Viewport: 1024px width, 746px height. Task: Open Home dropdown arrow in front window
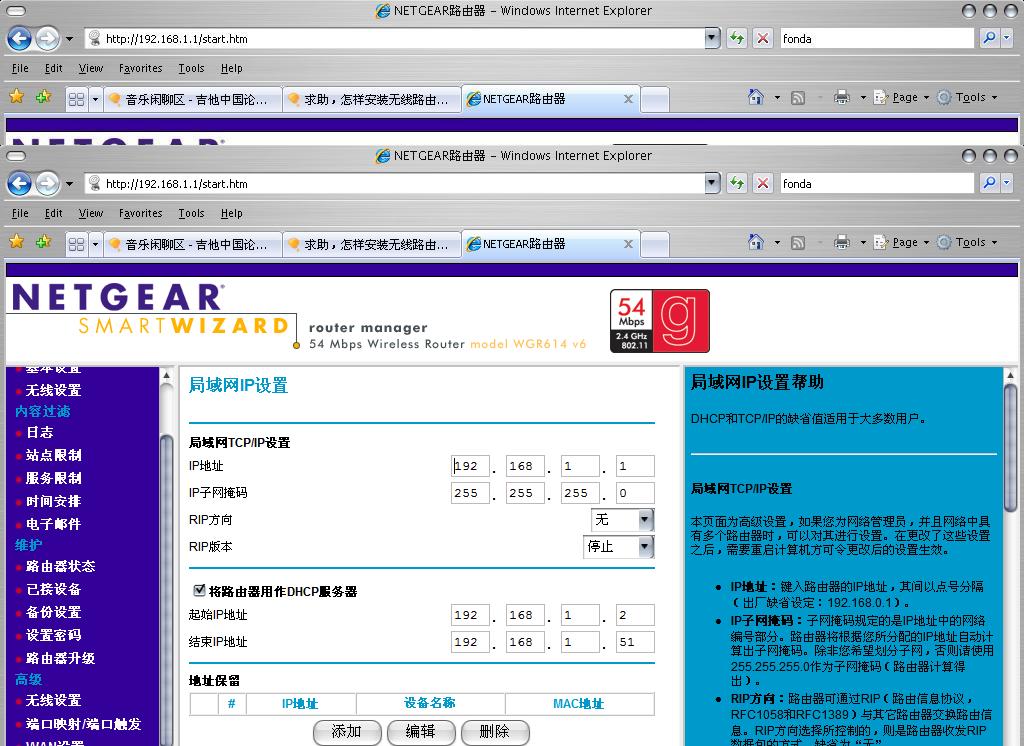[x=777, y=242]
